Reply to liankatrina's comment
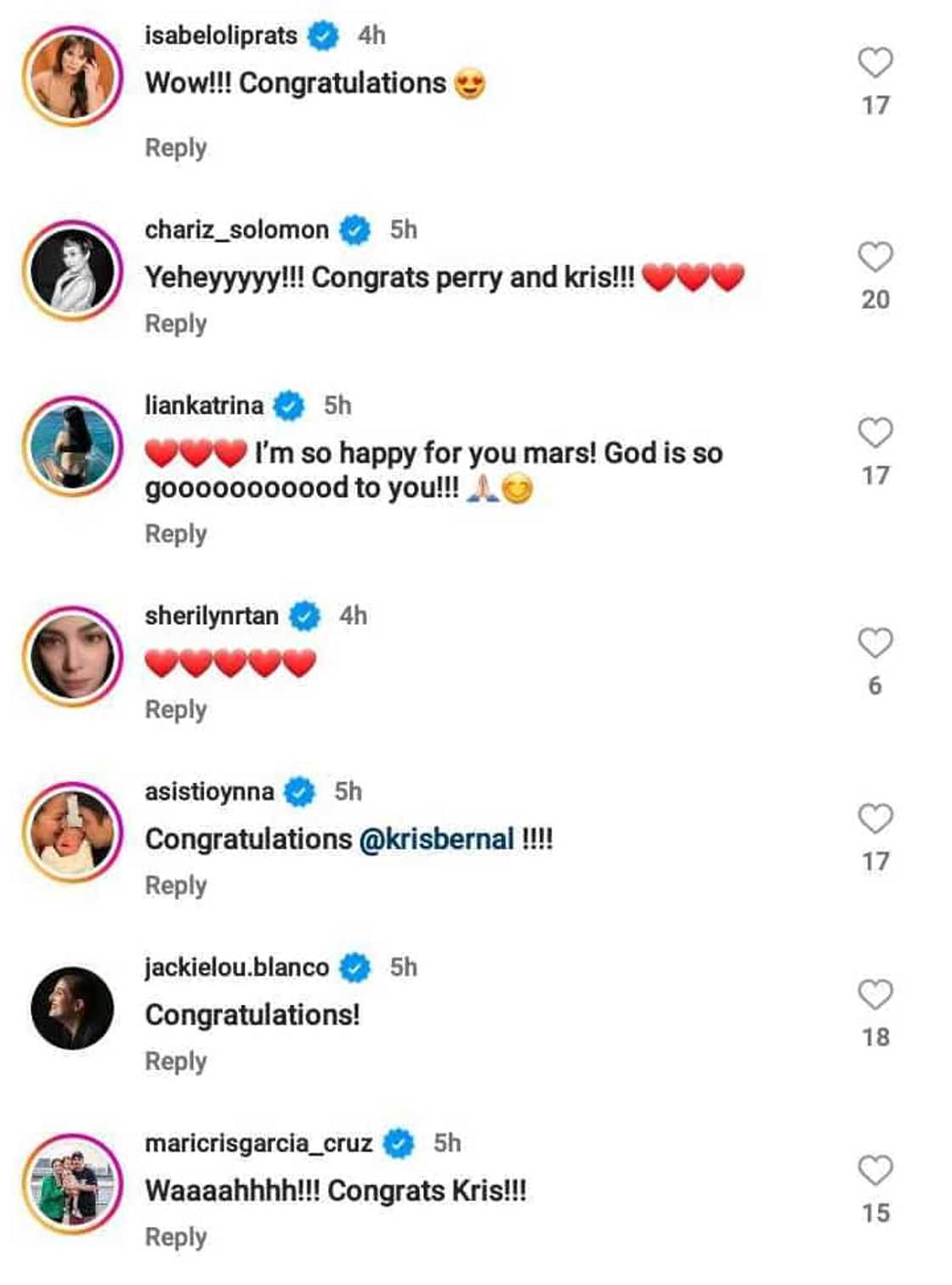Screen dimensions: 952x1285 pyautogui.click(x=176, y=534)
